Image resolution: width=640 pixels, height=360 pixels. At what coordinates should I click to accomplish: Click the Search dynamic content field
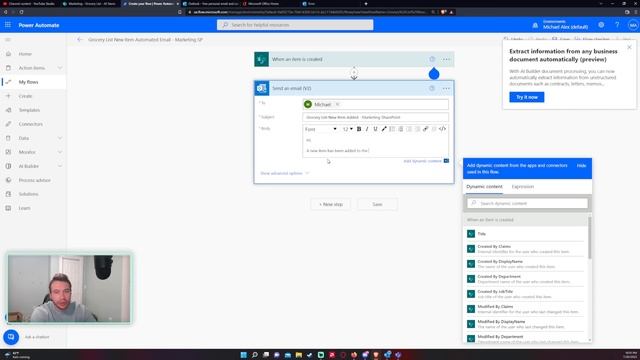[x=527, y=203]
